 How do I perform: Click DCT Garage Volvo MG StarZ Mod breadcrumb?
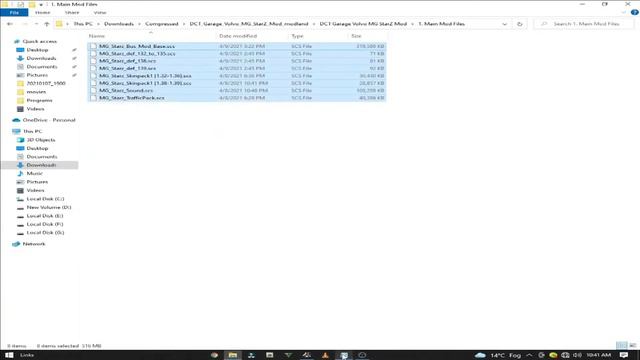pos(363,24)
